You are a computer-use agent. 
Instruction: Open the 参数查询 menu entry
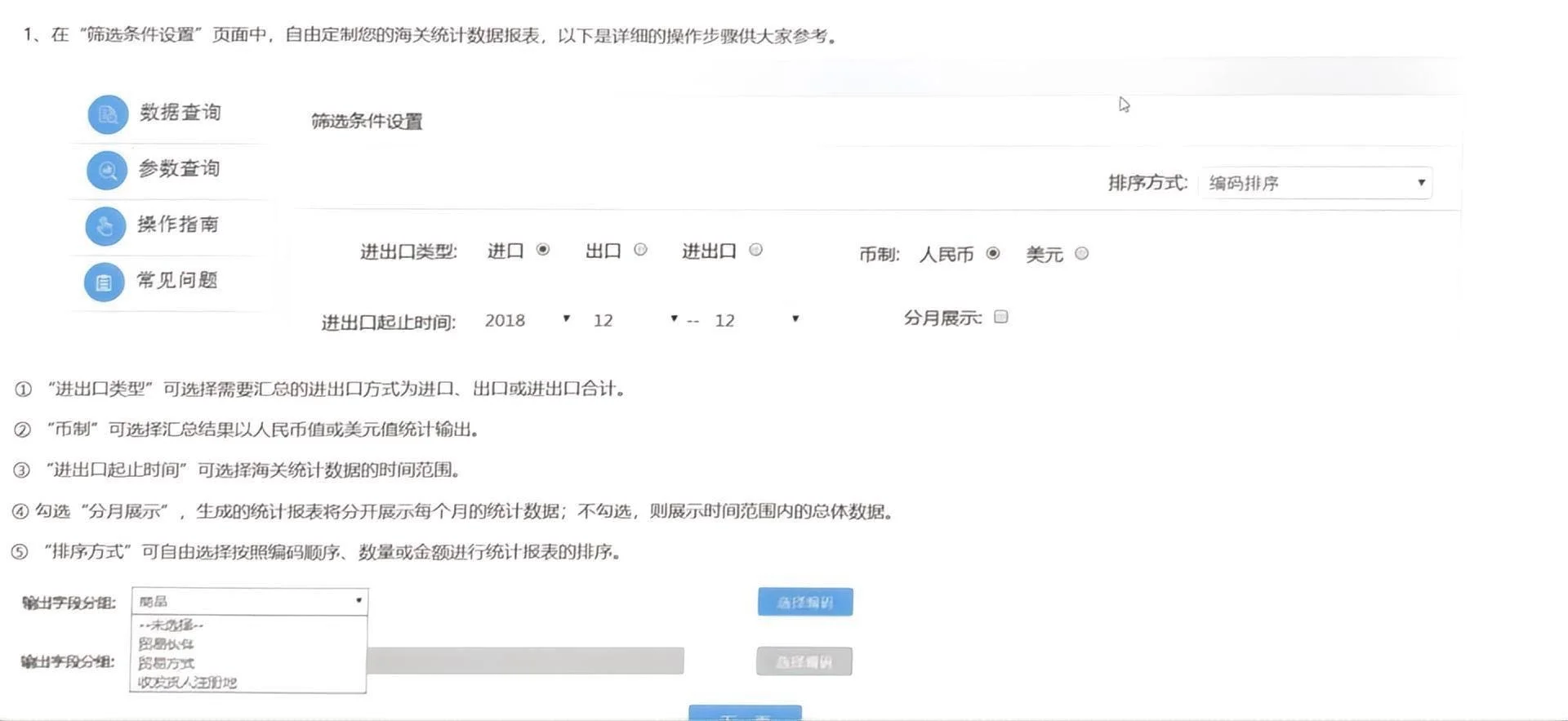click(179, 169)
